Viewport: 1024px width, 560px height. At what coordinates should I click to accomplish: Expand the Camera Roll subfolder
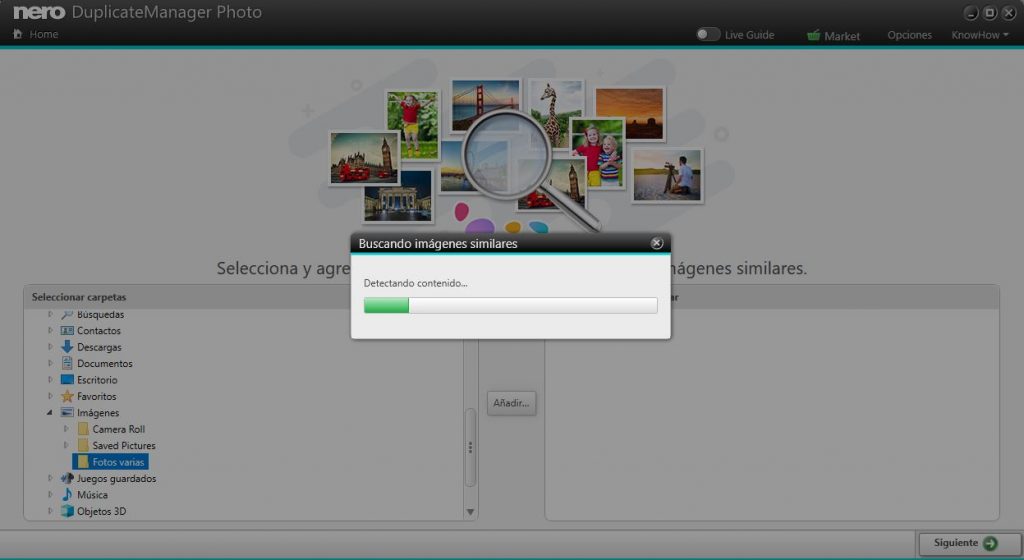pyautogui.click(x=66, y=429)
